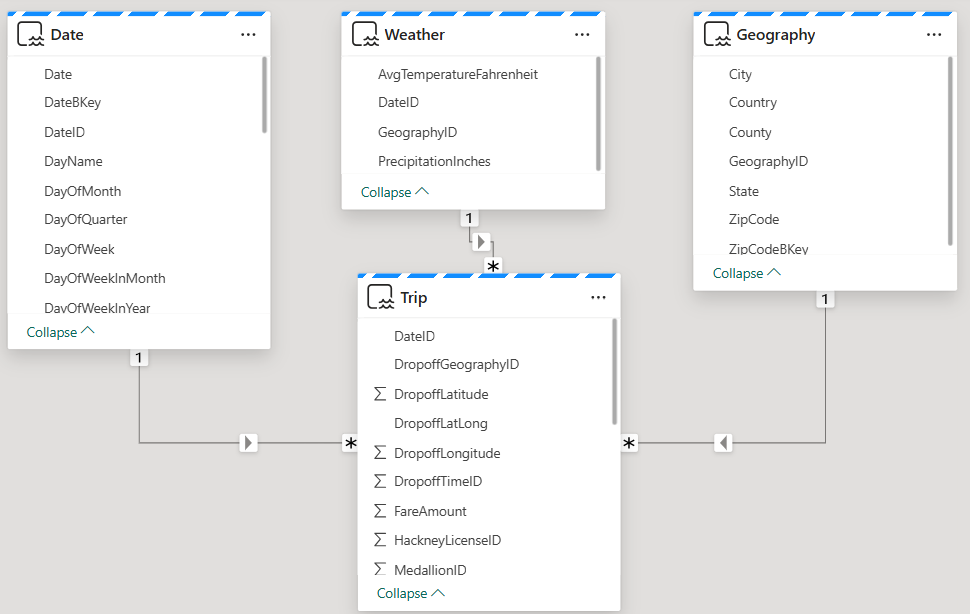This screenshot has height=614, width=970.
Task: Open the Geography table options menu
Action: tap(934, 35)
